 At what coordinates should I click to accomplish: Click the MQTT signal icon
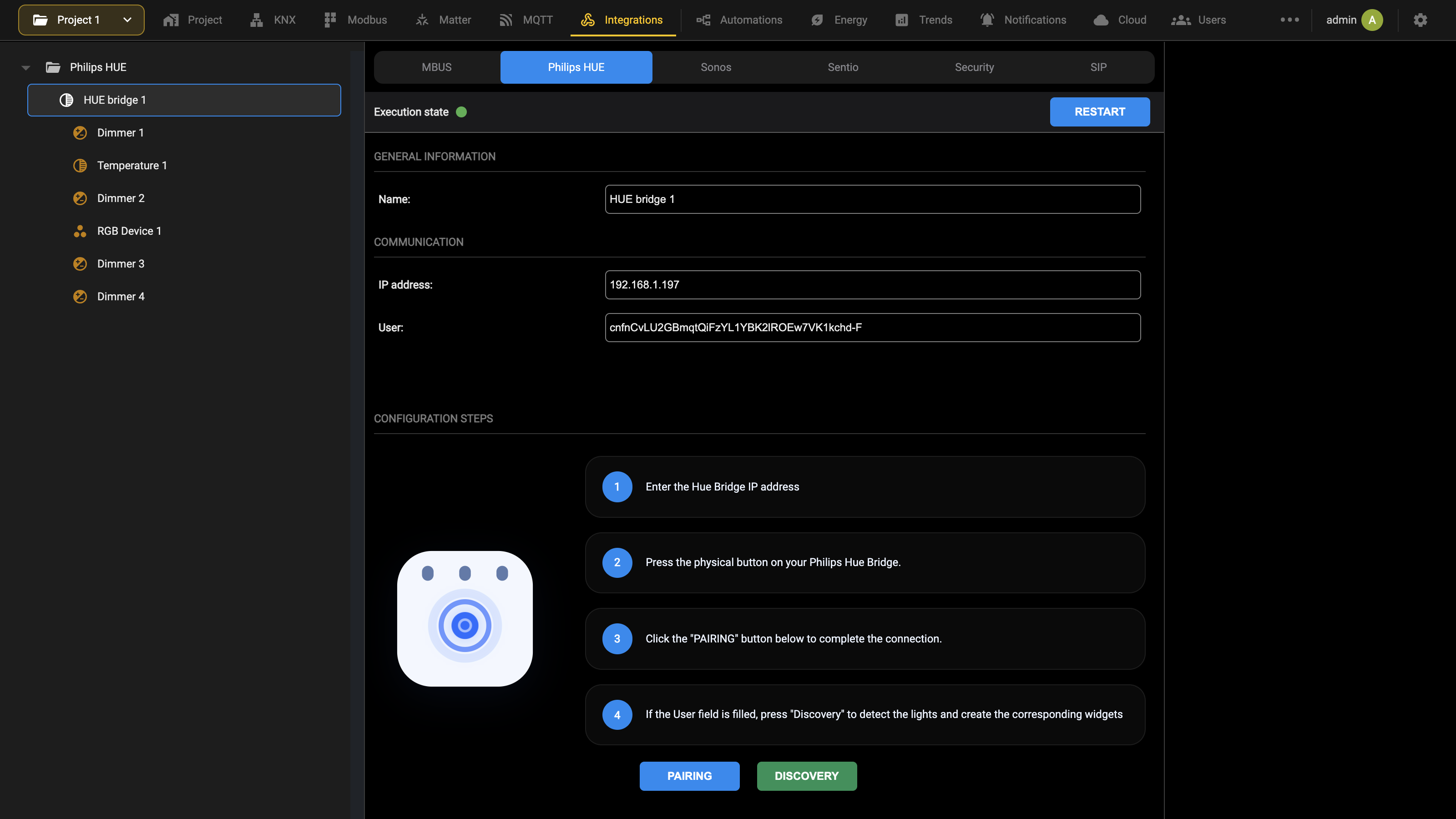click(x=506, y=20)
